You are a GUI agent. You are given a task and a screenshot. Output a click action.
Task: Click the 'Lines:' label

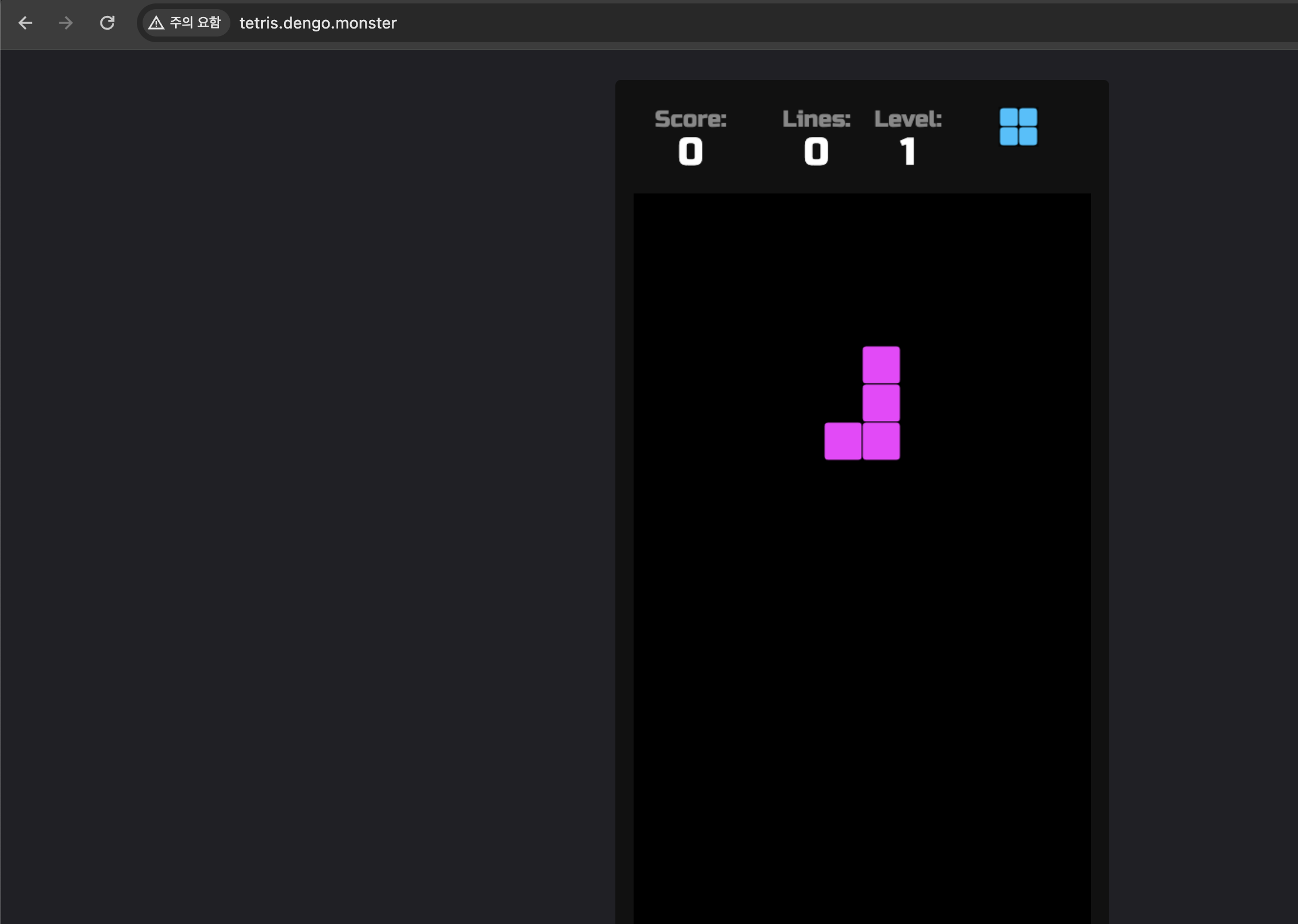click(x=816, y=119)
